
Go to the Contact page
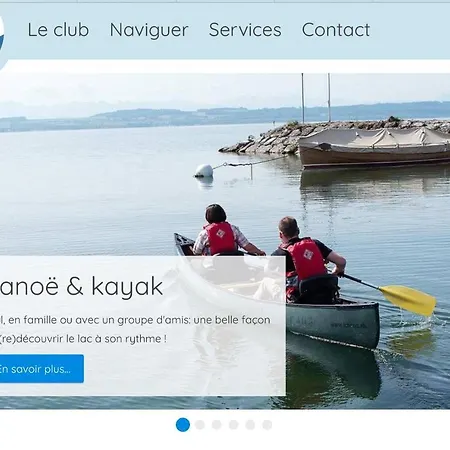tap(336, 30)
